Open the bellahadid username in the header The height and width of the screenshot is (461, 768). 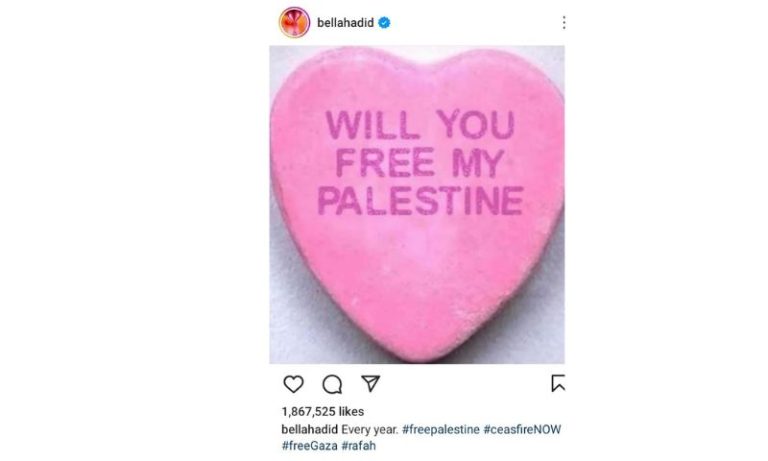345,23
